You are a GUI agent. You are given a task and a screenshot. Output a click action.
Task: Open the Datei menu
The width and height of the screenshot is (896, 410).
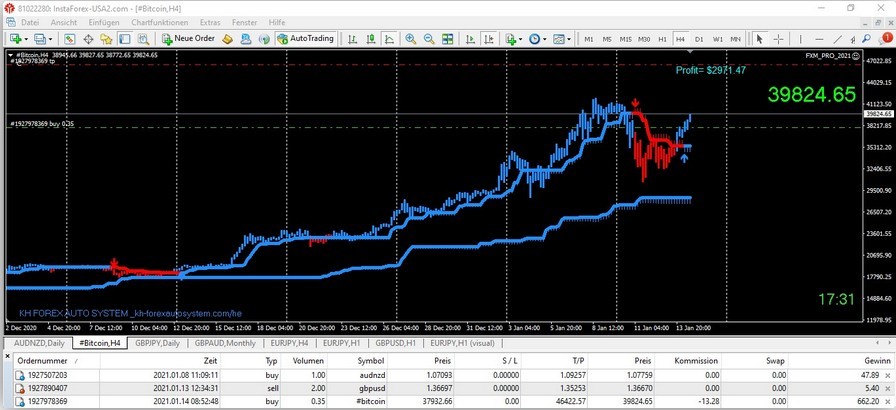coord(30,22)
